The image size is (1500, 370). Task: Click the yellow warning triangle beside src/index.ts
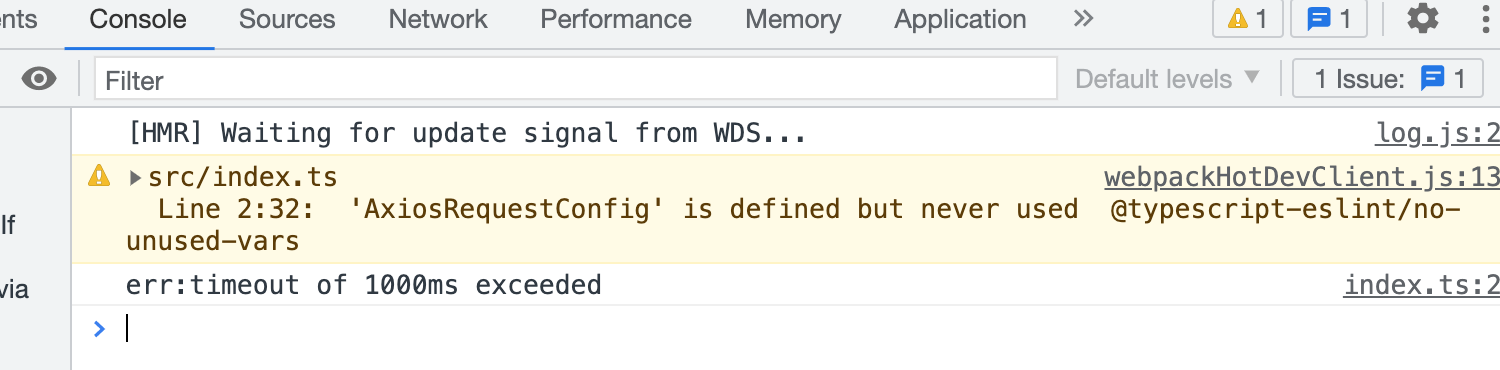(99, 177)
